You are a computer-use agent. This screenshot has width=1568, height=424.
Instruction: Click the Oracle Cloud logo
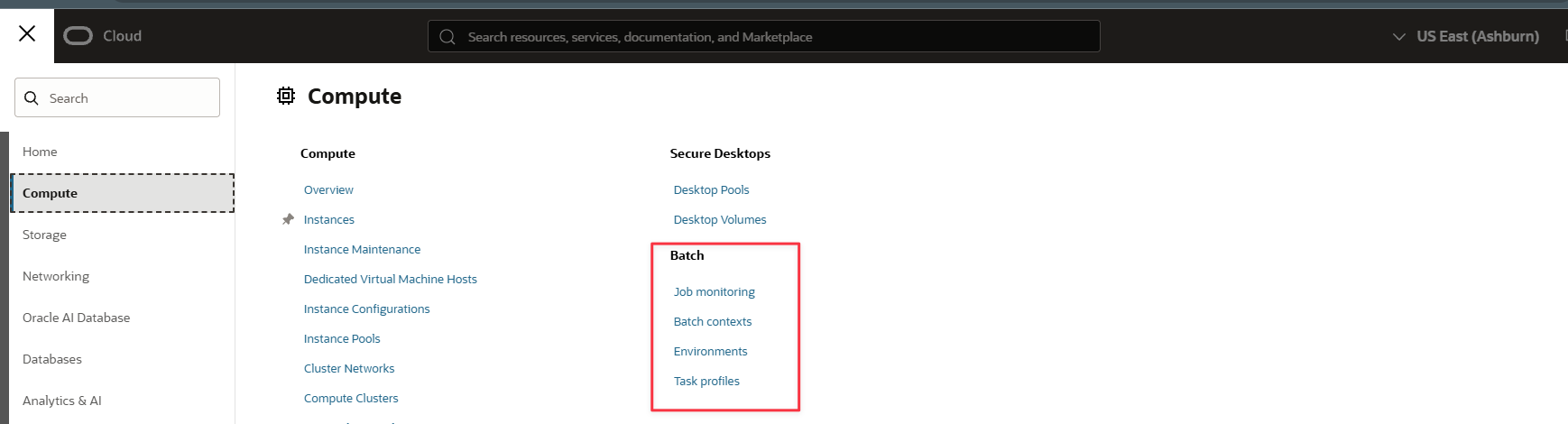103,36
